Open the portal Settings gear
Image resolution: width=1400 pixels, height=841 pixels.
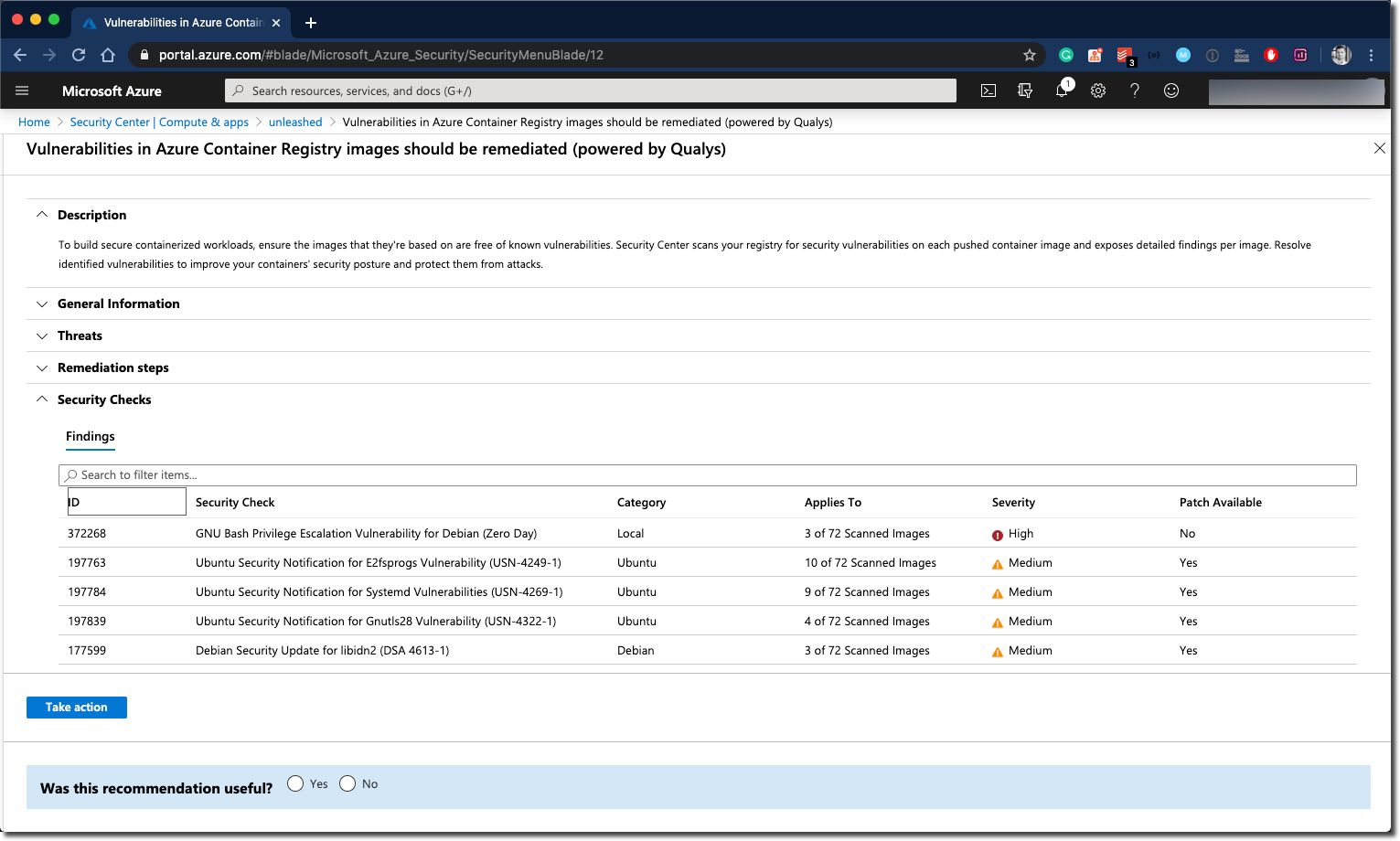coord(1098,90)
